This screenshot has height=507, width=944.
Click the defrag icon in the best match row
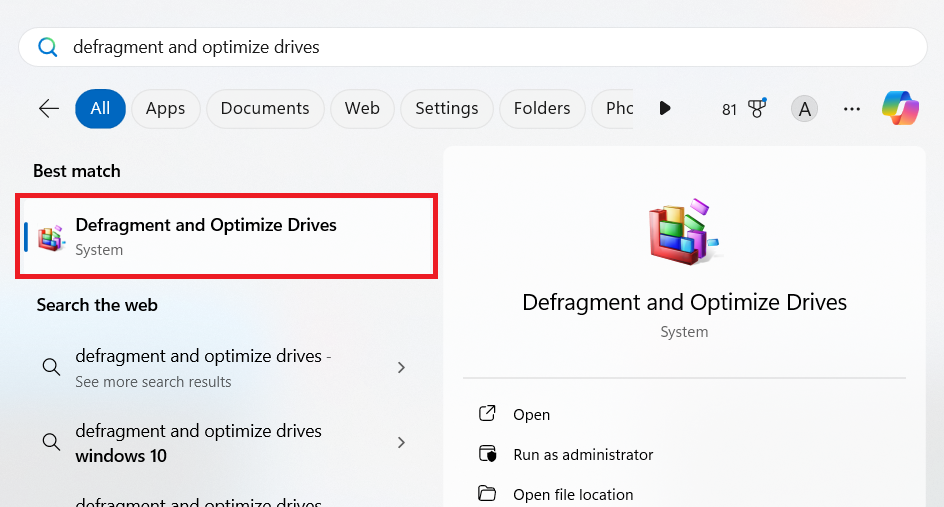tap(51, 237)
